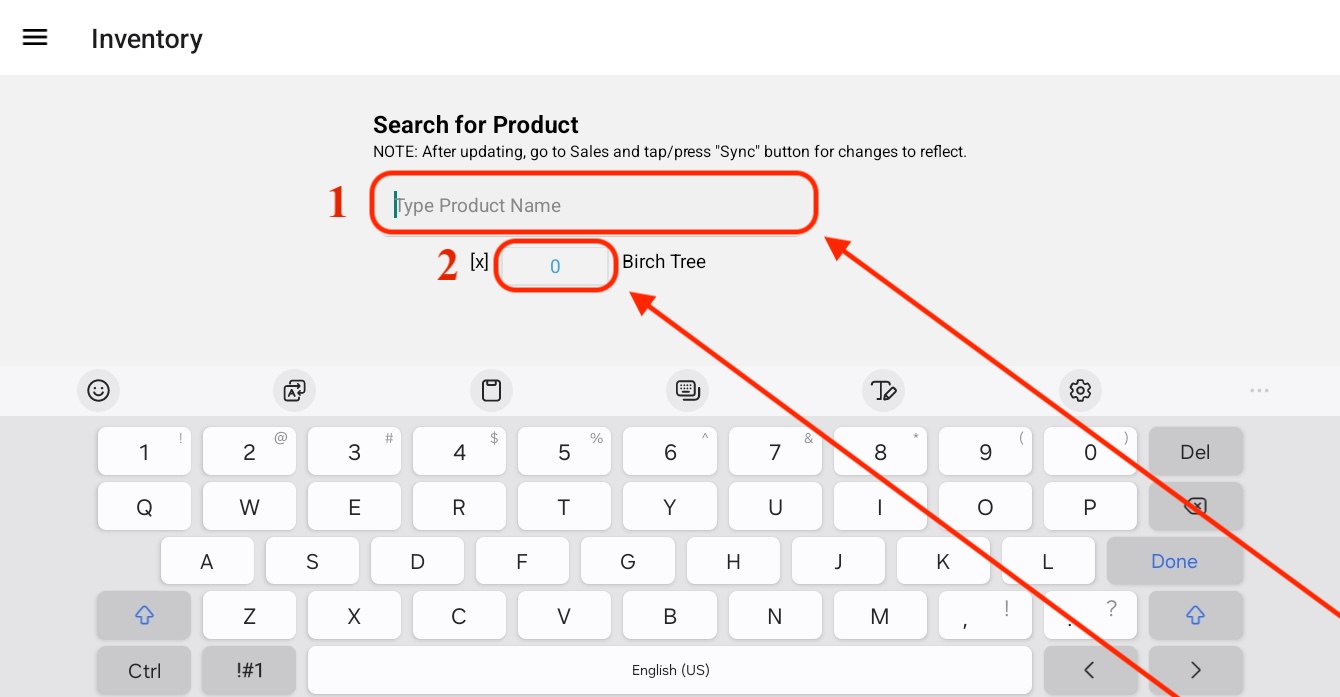
Task: Toggle the right Shift key
Action: point(1195,616)
